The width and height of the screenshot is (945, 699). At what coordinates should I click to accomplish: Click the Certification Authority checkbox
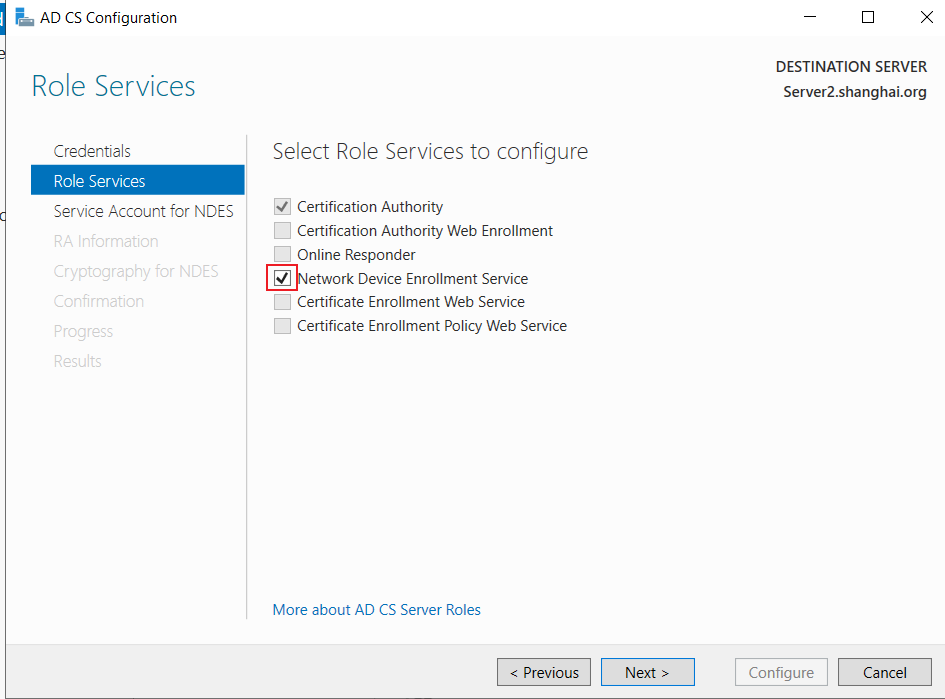pyautogui.click(x=282, y=207)
